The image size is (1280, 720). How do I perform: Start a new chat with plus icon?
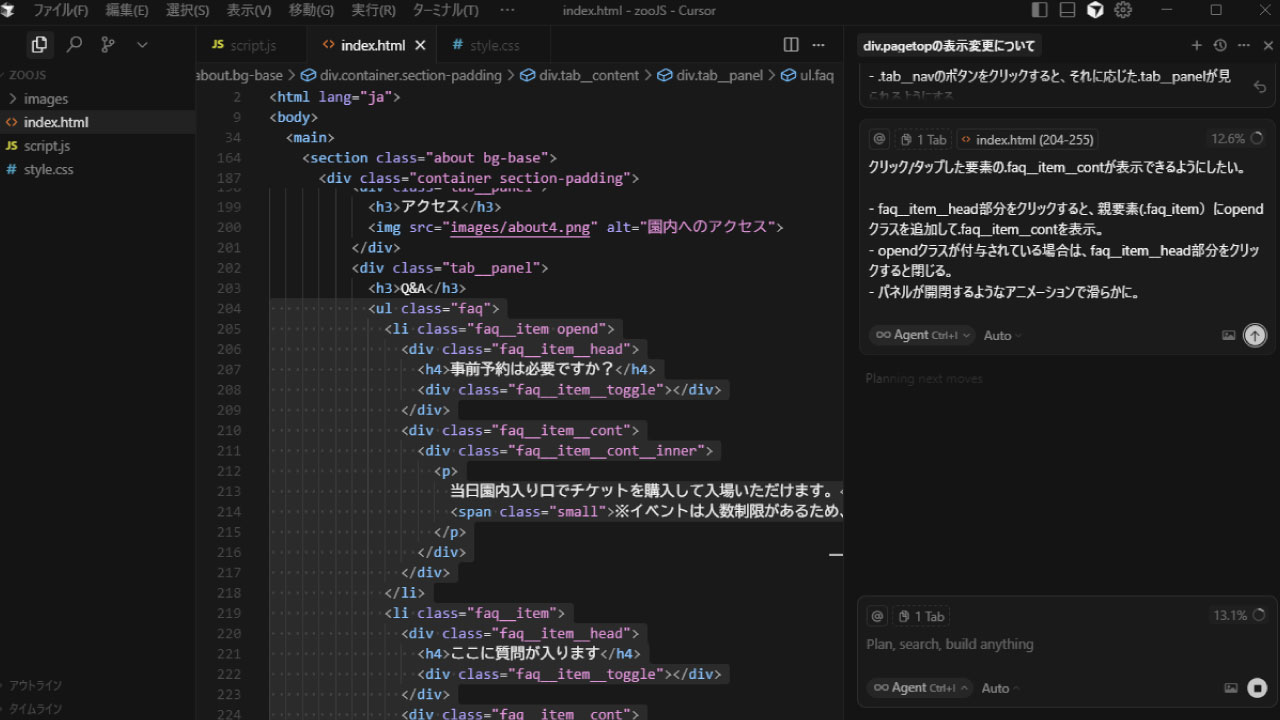click(1196, 45)
